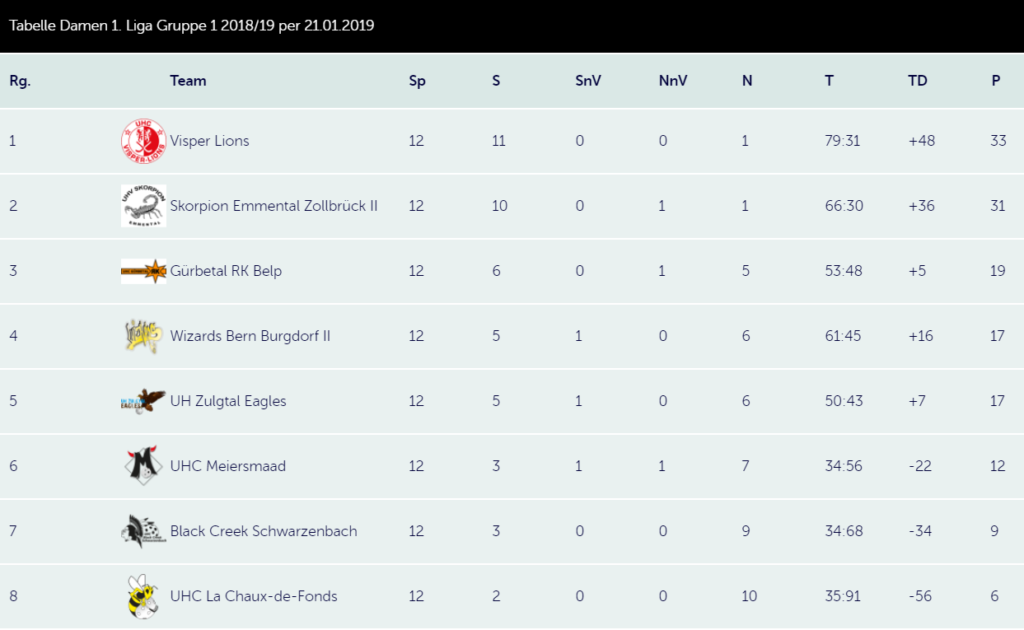Click the Visper Lions team logo

click(144, 141)
